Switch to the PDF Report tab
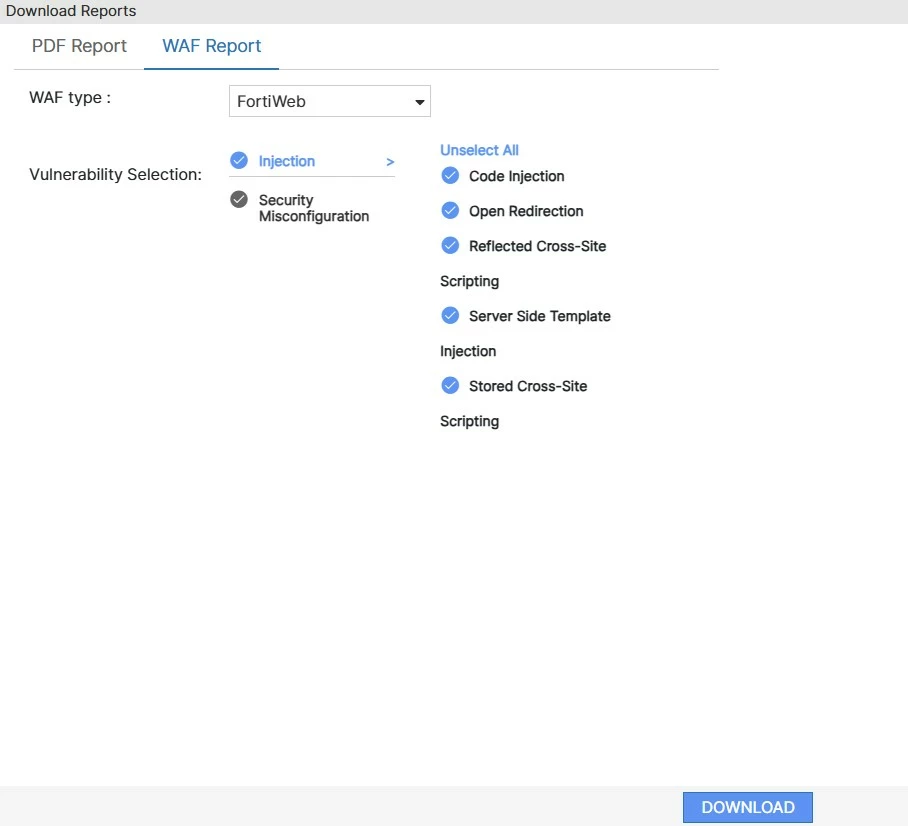The image size is (908, 826). (79, 46)
